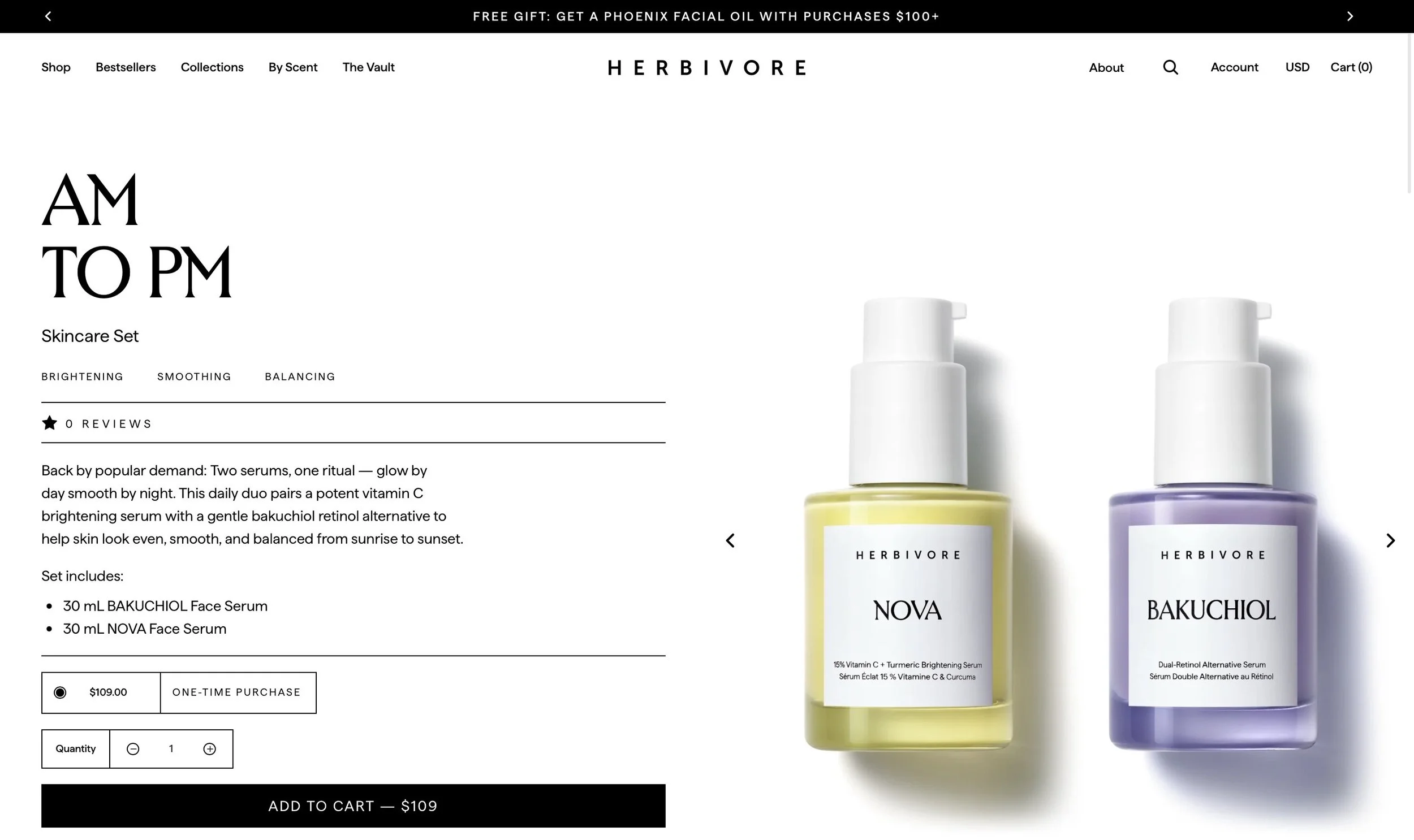Open the USD currency selector
The width and height of the screenshot is (1414, 840).
coord(1297,67)
